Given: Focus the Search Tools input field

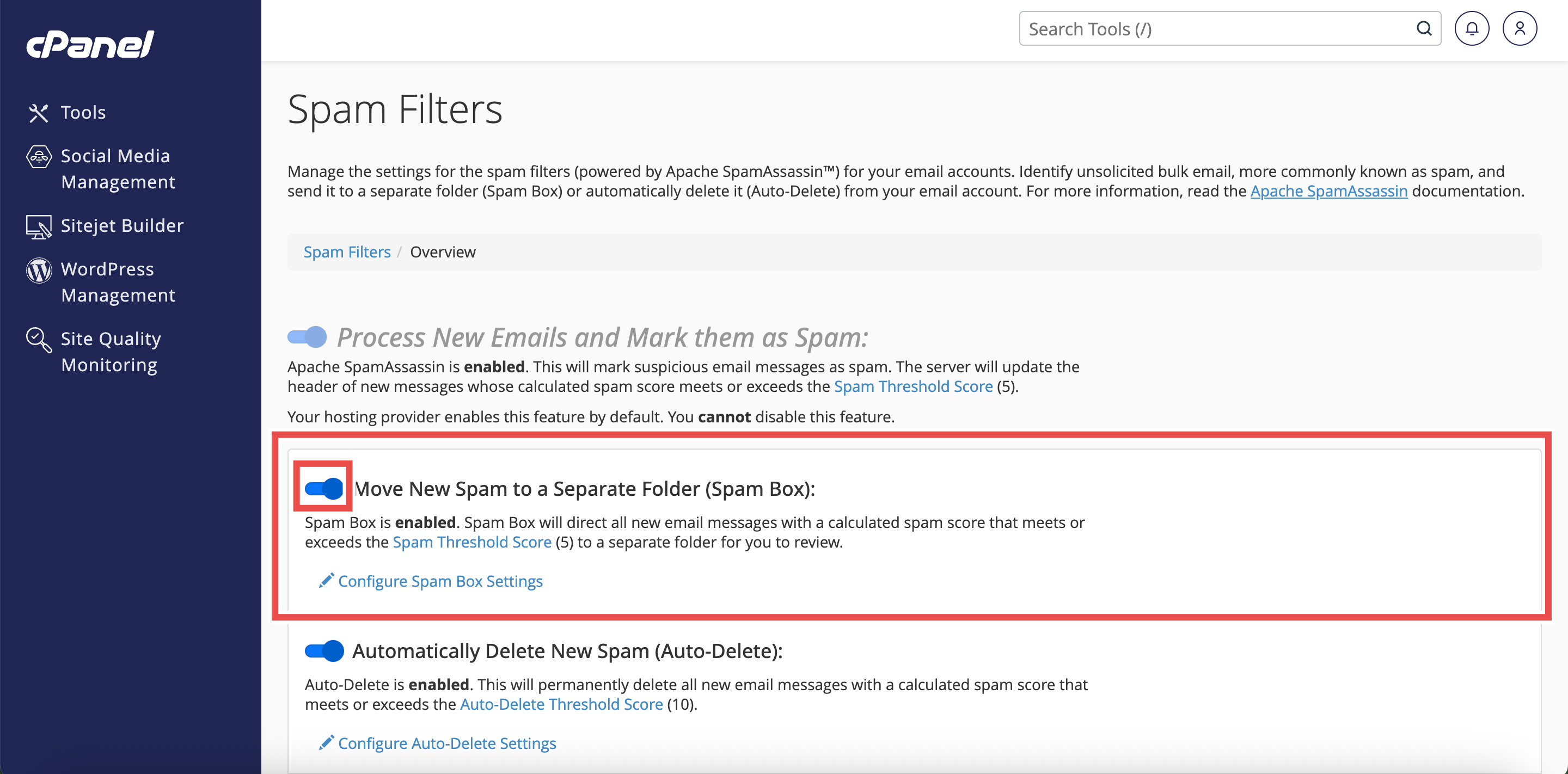Looking at the screenshot, I should click(1217, 29).
